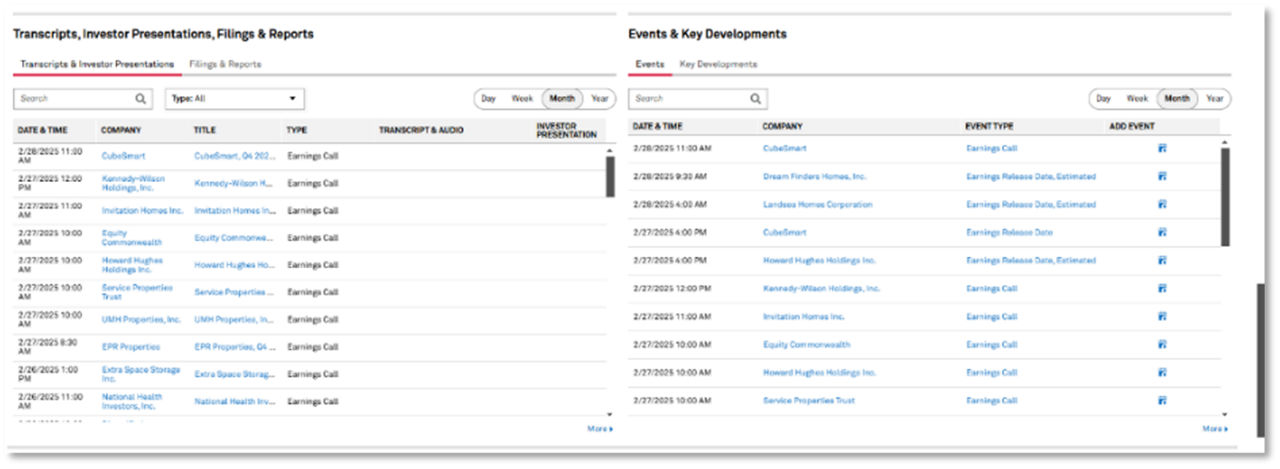Viewport: 1280px width, 469px height.
Task: Add Howard Hughes 10:00 AM Earnings Call event
Action: pyautogui.click(x=1162, y=372)
